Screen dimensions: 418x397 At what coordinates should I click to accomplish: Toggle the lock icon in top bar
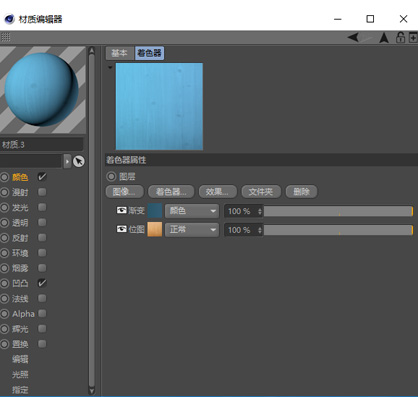[x=400, y=37]
